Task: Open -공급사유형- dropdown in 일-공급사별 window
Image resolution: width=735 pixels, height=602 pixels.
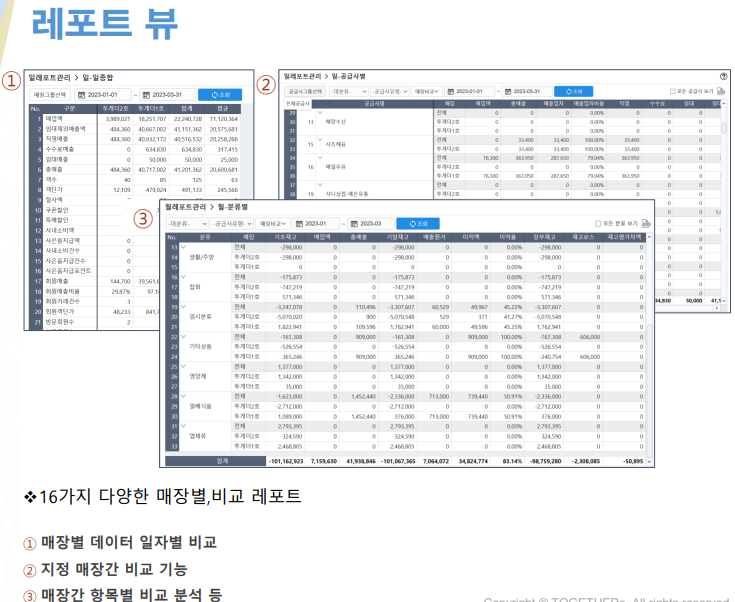Action: [390, 91]
